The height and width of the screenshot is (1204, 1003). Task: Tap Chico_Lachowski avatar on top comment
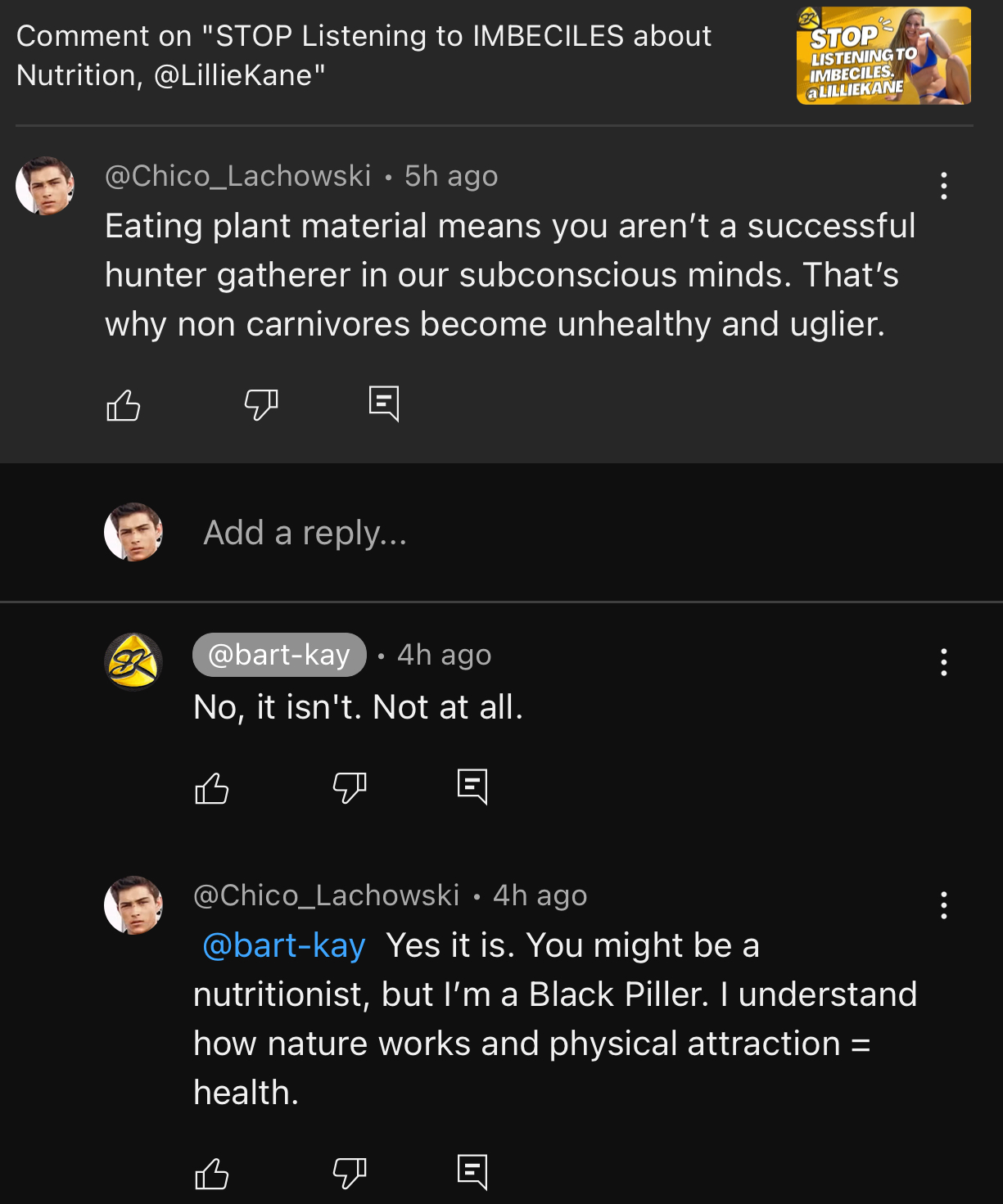45,186
